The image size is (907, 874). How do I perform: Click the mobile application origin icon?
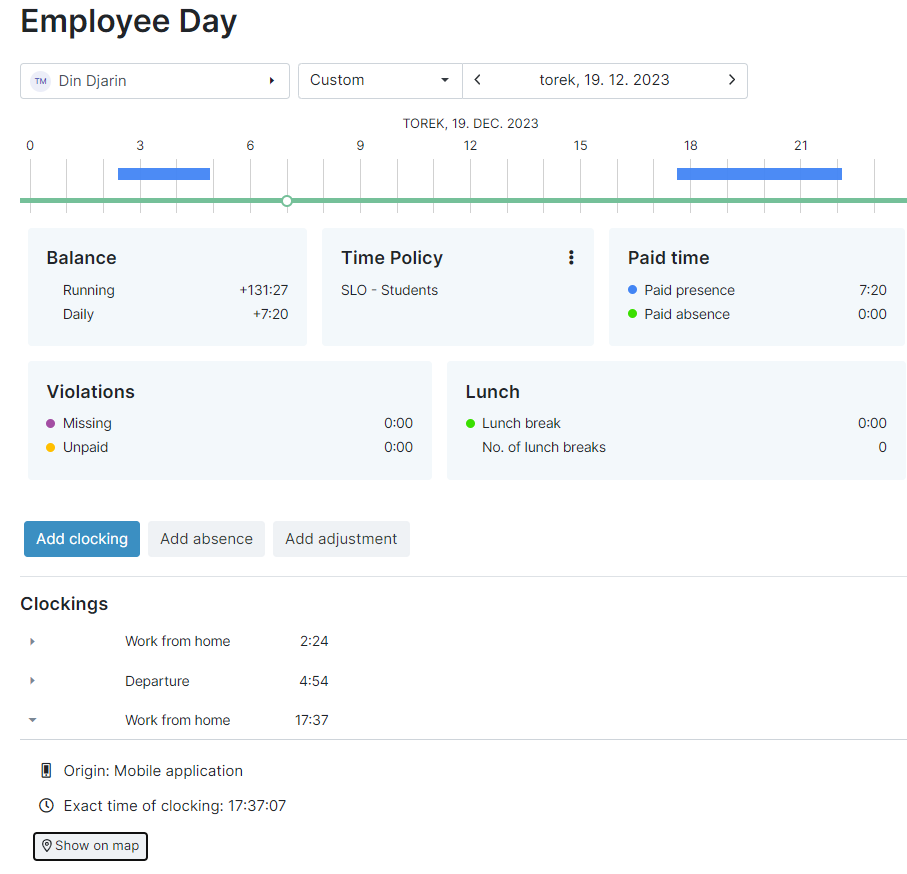[x=45, y=771]
